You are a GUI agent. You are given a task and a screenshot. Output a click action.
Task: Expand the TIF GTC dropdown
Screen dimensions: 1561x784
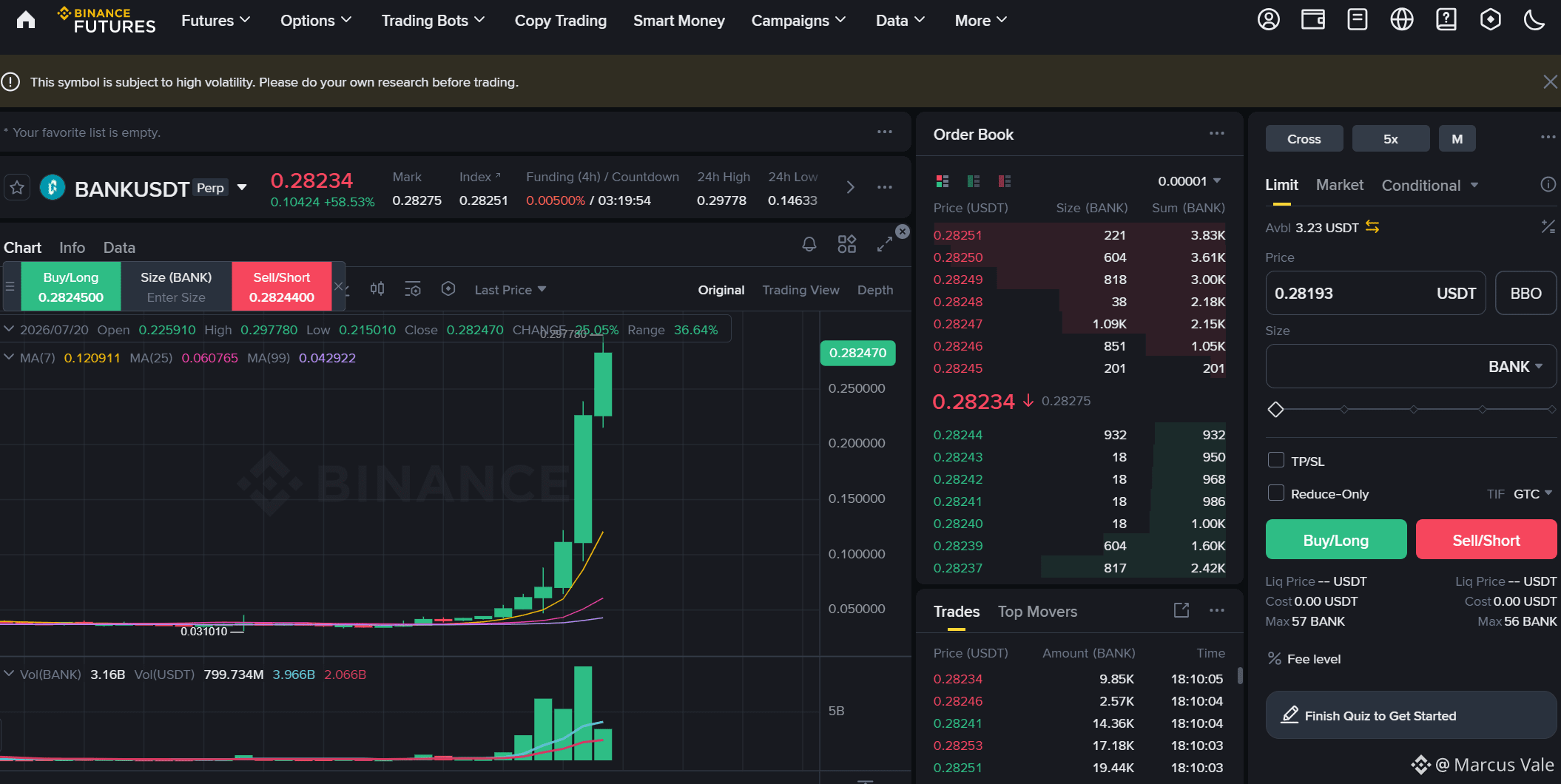pyautogui.click(x=1532, y=493)
